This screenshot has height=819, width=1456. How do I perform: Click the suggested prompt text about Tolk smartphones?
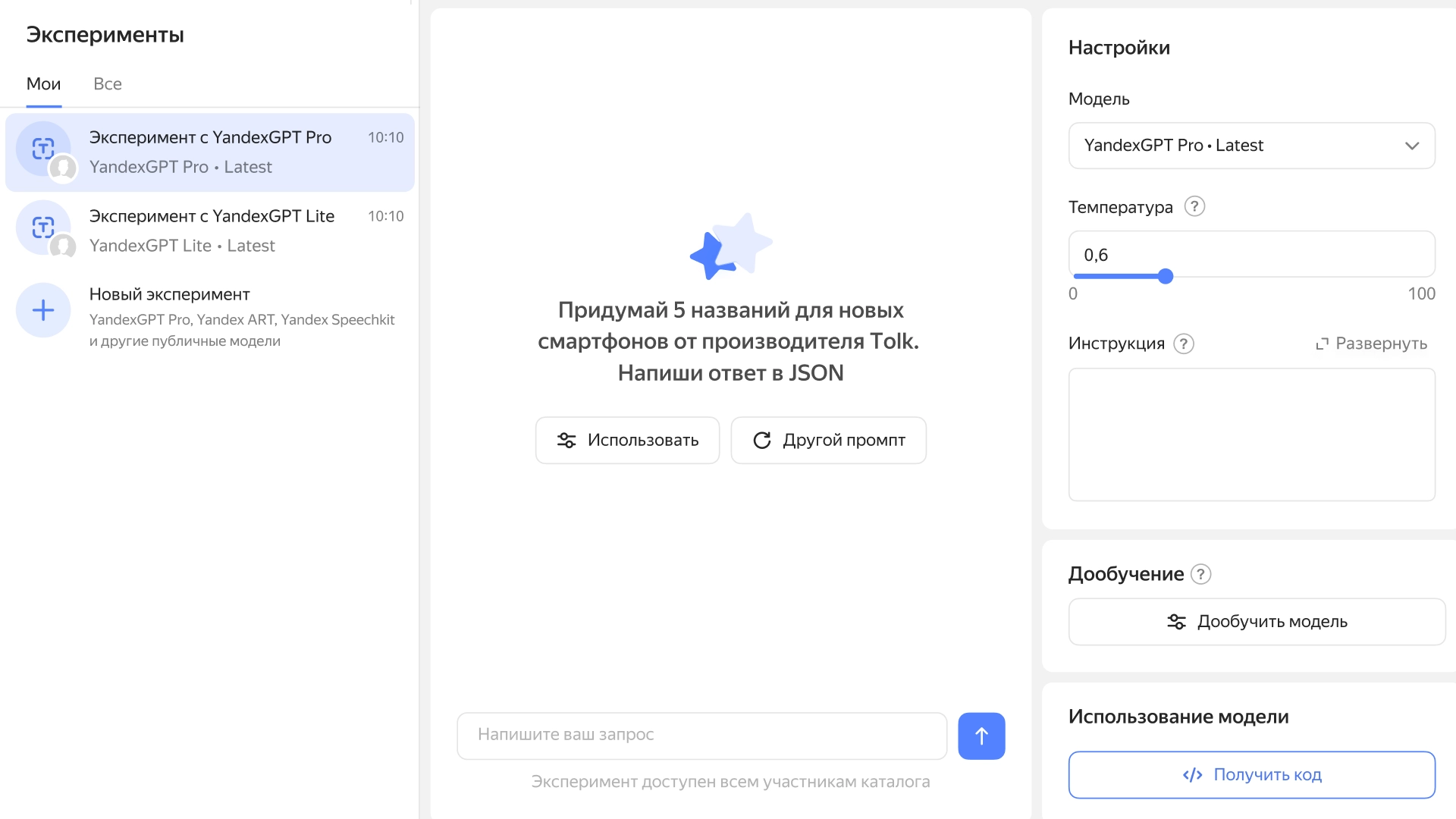point(730,341)
